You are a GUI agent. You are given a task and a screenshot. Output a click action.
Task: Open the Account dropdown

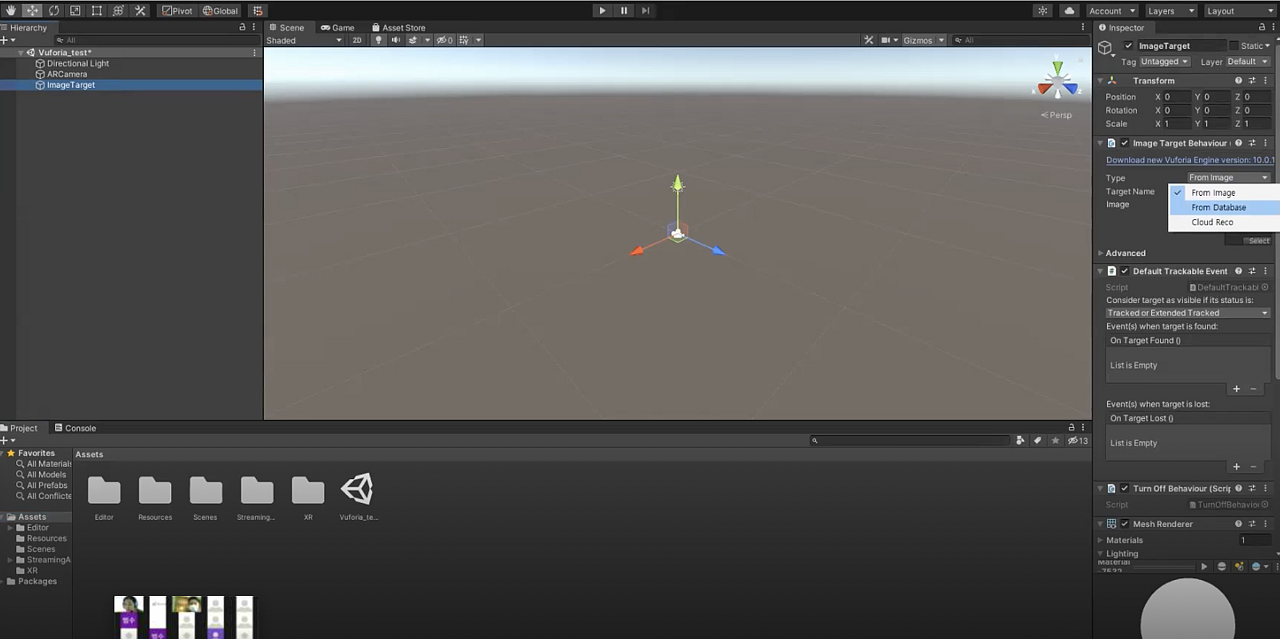click(1111, 10)
